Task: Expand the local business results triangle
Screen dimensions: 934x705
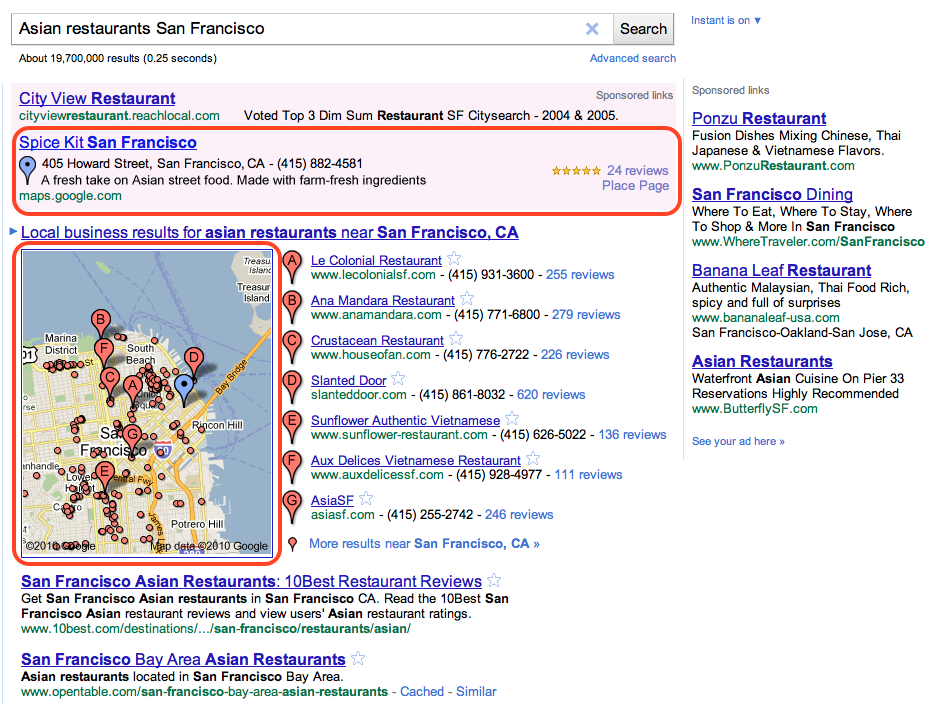Action: pyautogui.click(x=13, y=231)
